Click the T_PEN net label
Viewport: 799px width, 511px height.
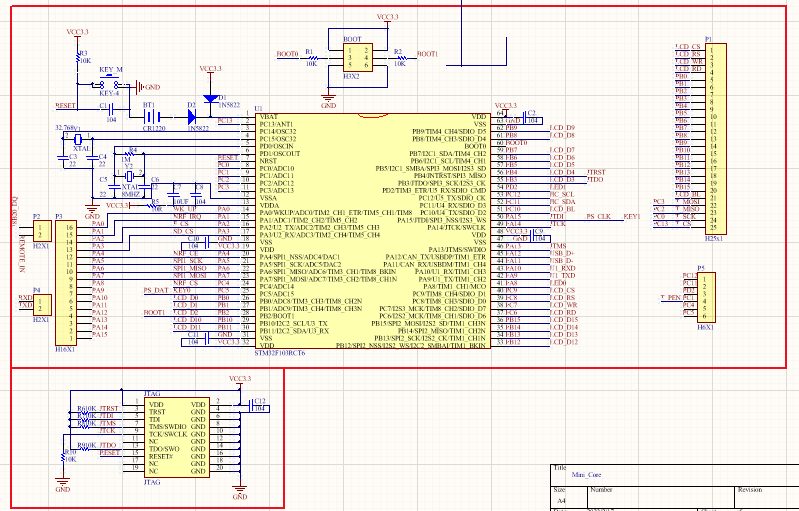[x=671, y=297]
